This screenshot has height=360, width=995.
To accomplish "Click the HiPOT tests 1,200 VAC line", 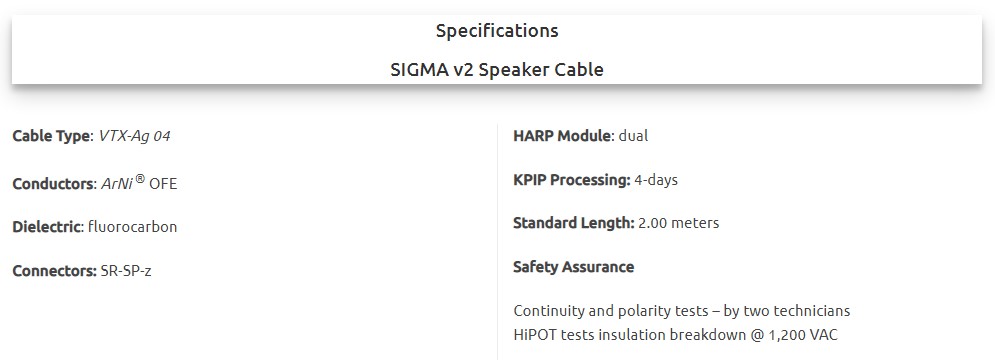I will click(676, 335).
